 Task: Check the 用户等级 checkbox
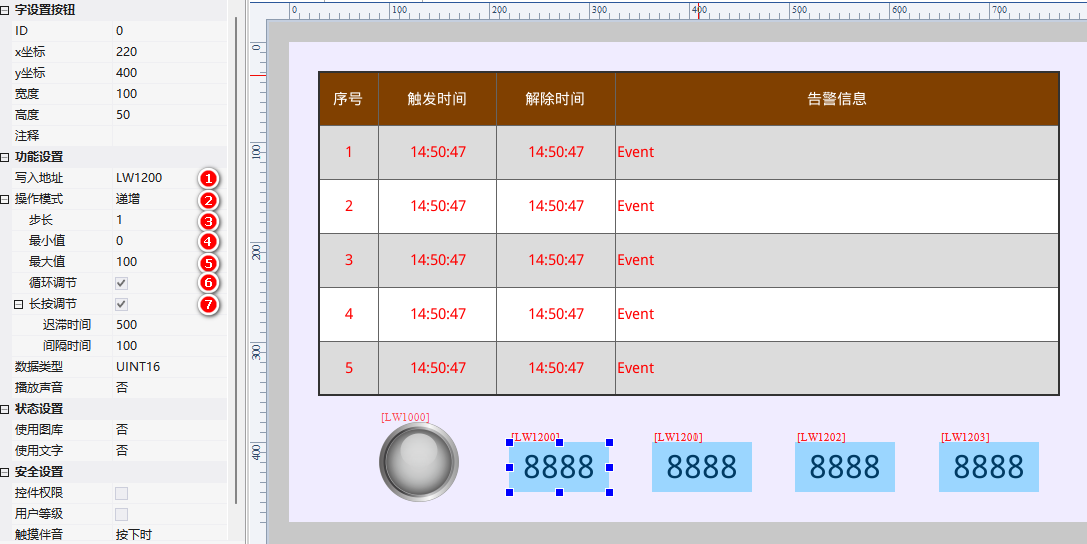(121, 514)
